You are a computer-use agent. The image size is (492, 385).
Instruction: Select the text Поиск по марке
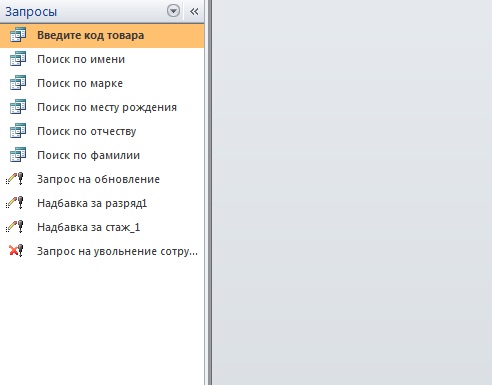tap(80, 83)
